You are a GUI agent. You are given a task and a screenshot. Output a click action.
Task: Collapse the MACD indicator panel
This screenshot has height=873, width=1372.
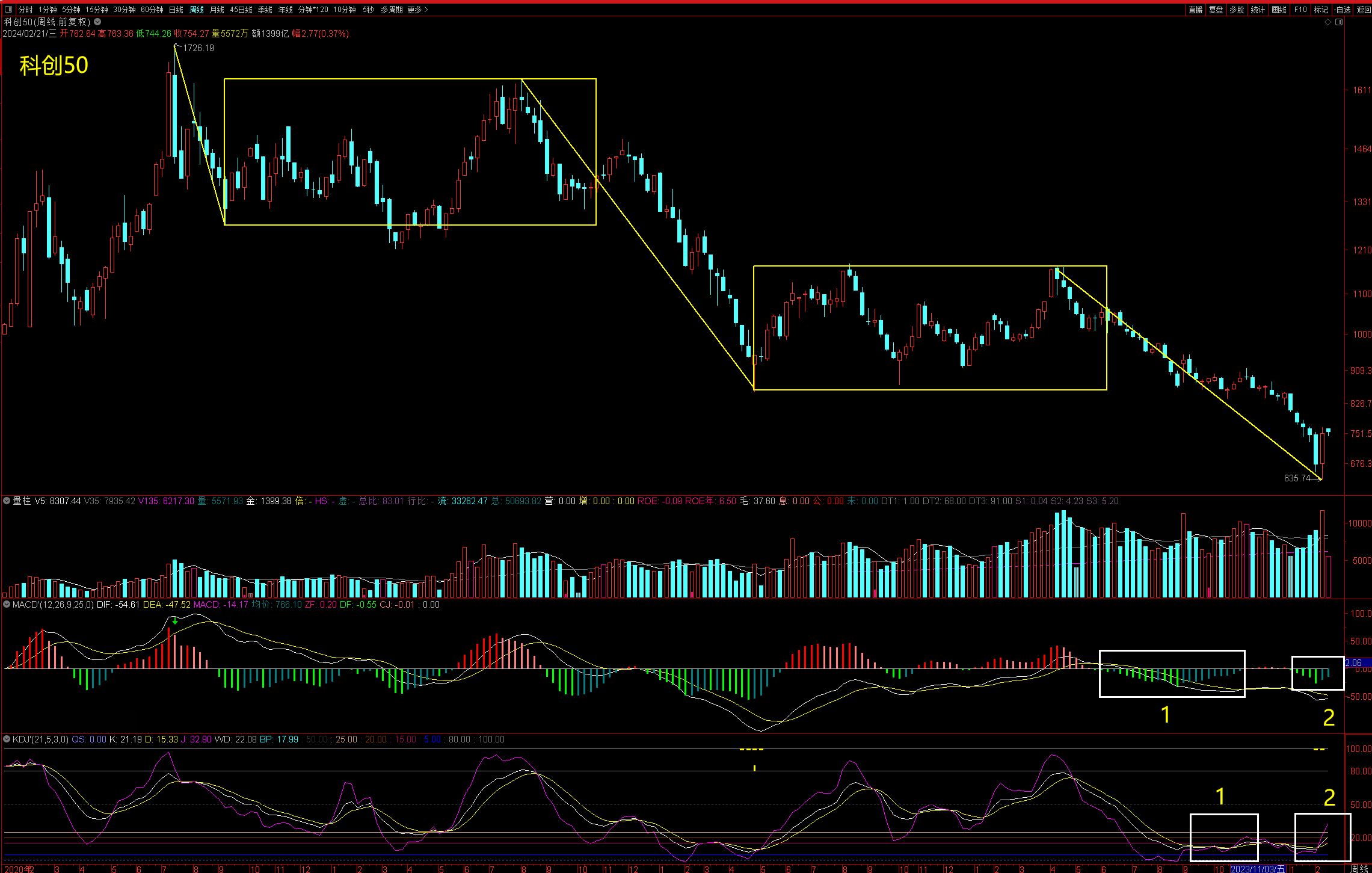click(7, 605)
